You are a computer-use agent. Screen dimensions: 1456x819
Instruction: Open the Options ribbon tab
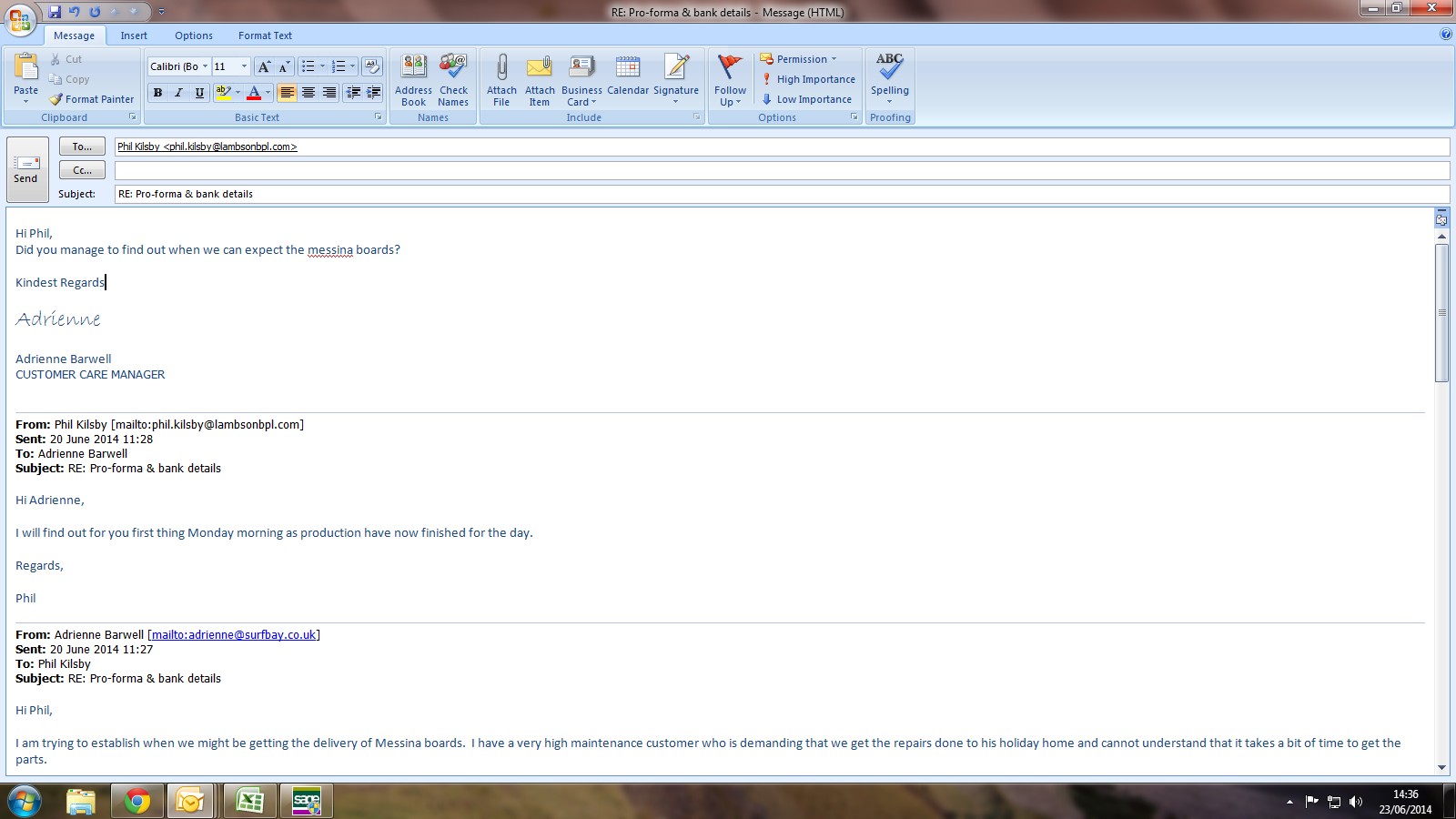tap(194, 35)
